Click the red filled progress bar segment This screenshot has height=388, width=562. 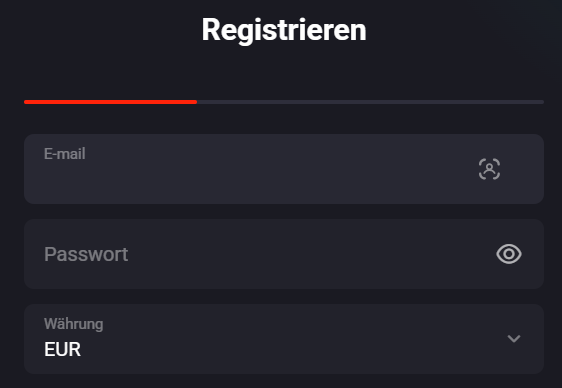[x=110, y=102]
